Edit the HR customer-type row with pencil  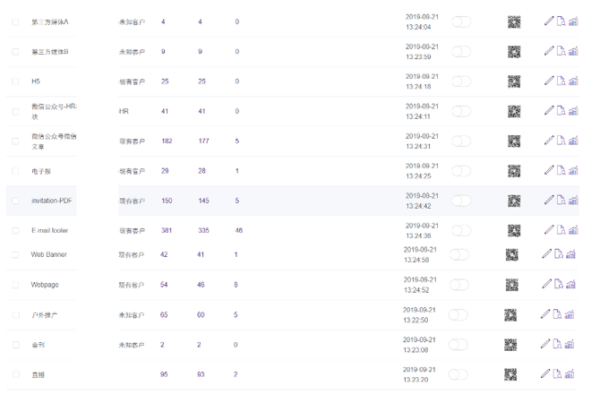click(x=549, y=111)
